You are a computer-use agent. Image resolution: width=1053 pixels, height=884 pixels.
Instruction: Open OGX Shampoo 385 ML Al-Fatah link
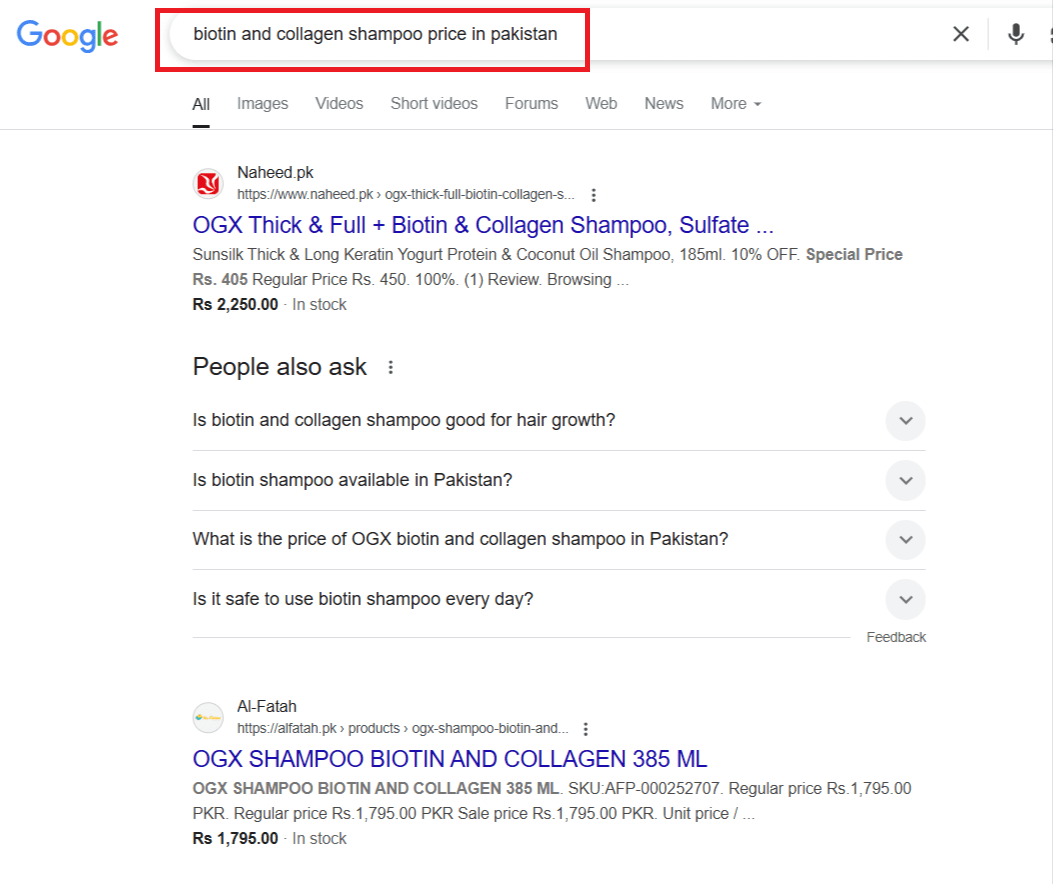450,759
